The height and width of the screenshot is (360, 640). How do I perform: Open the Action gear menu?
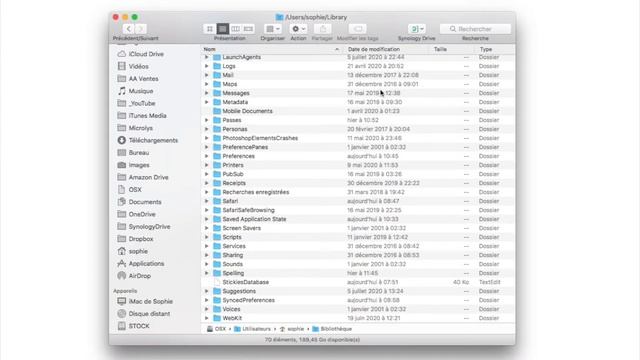pos(298,29)
